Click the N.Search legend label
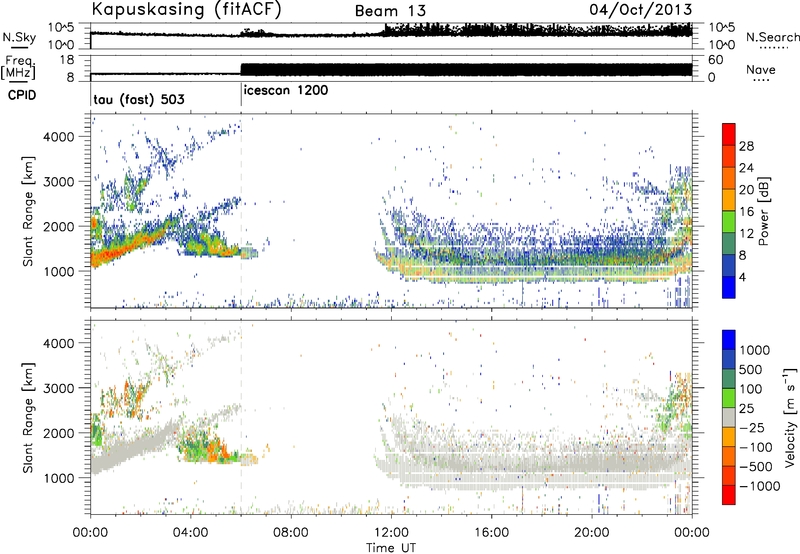 click(x=773, y=37)
